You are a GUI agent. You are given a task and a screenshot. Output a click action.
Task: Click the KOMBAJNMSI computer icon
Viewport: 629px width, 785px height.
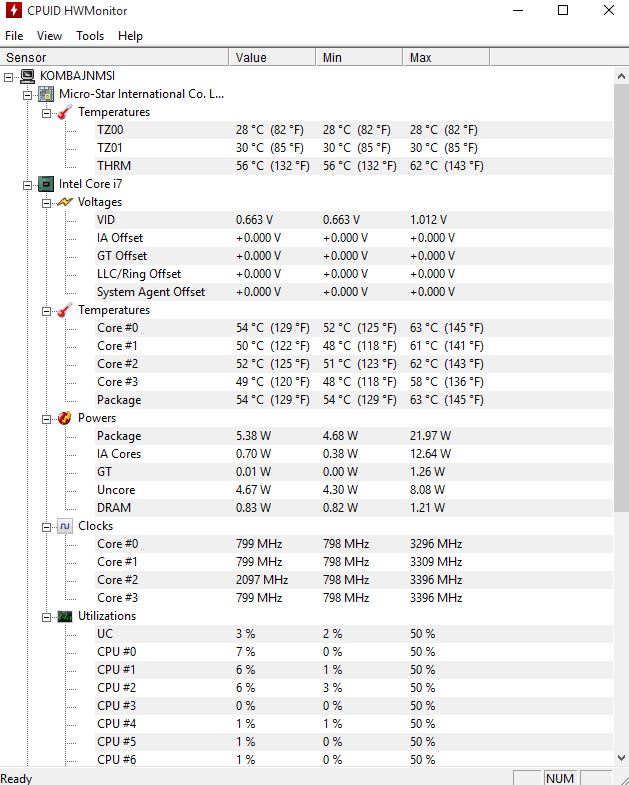coord(27,76)
